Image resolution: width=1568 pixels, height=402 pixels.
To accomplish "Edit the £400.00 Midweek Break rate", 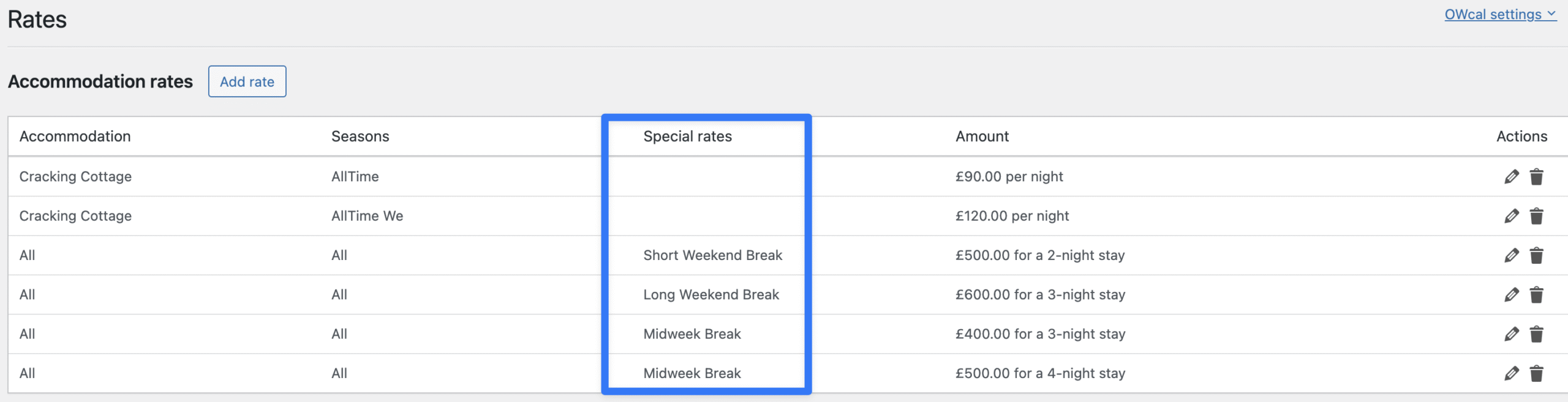I will click(1511, 334).
